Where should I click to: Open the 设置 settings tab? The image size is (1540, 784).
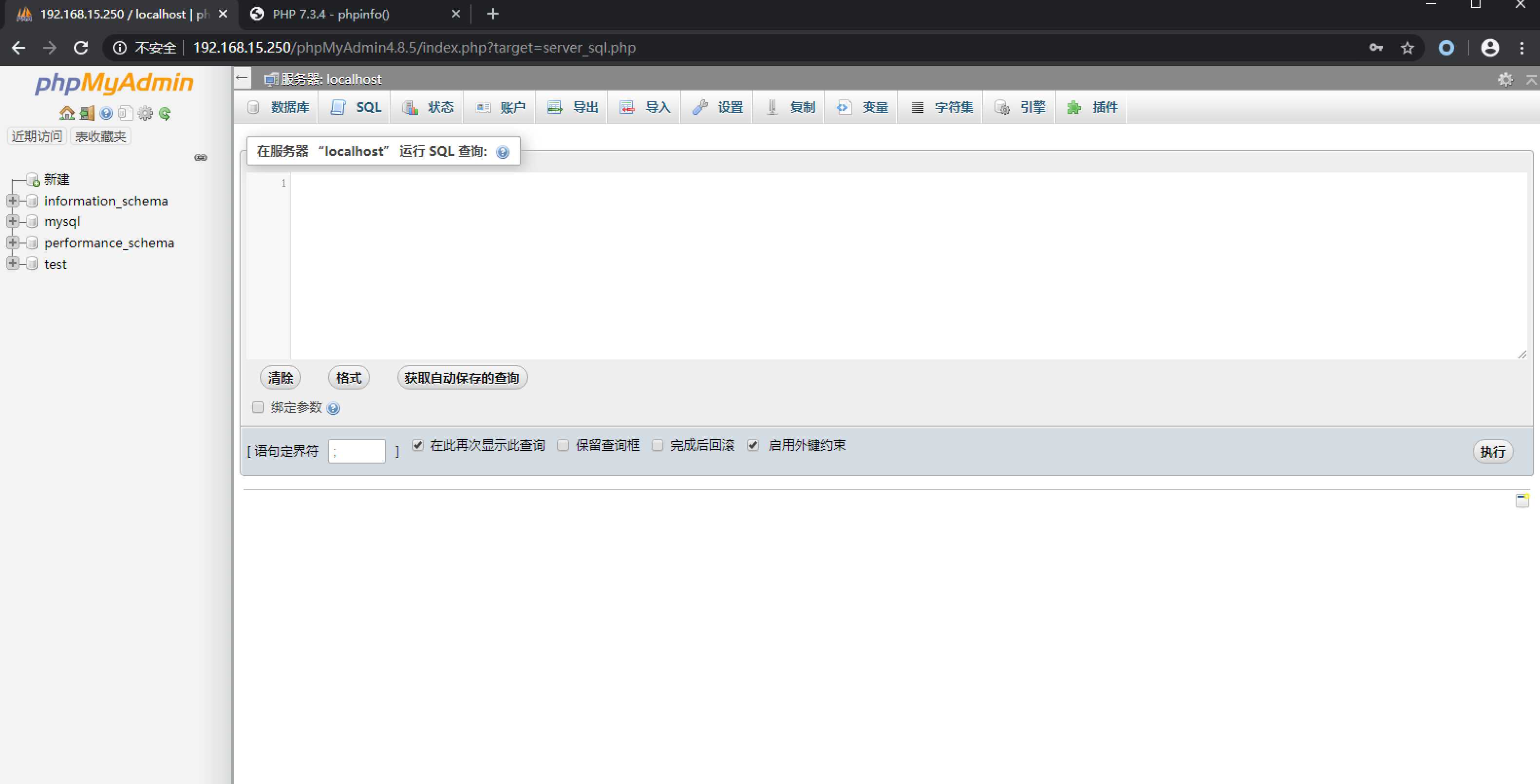pyautogui.click(x=717, y=108)
